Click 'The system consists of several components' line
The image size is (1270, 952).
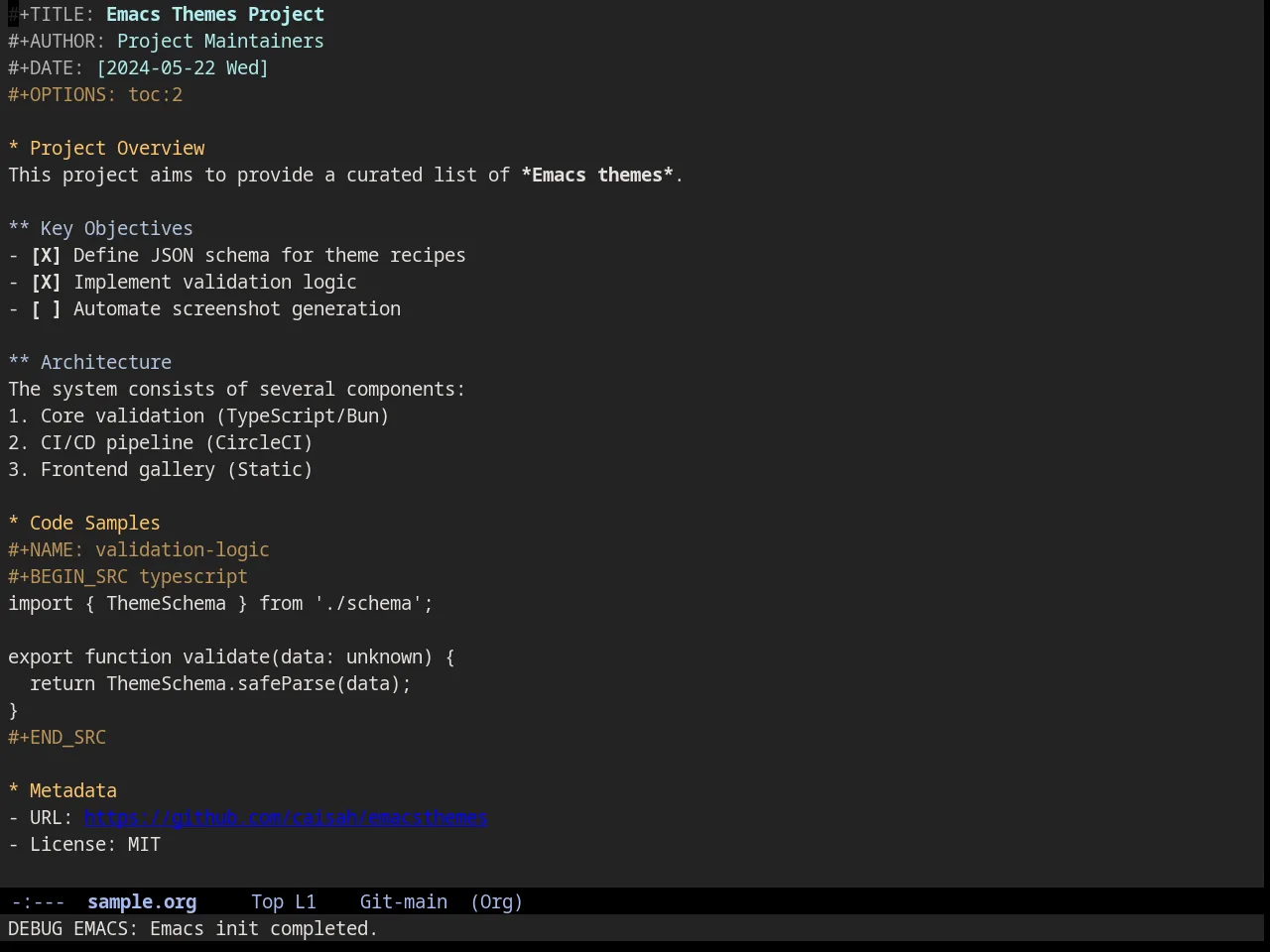pos(236,390)
